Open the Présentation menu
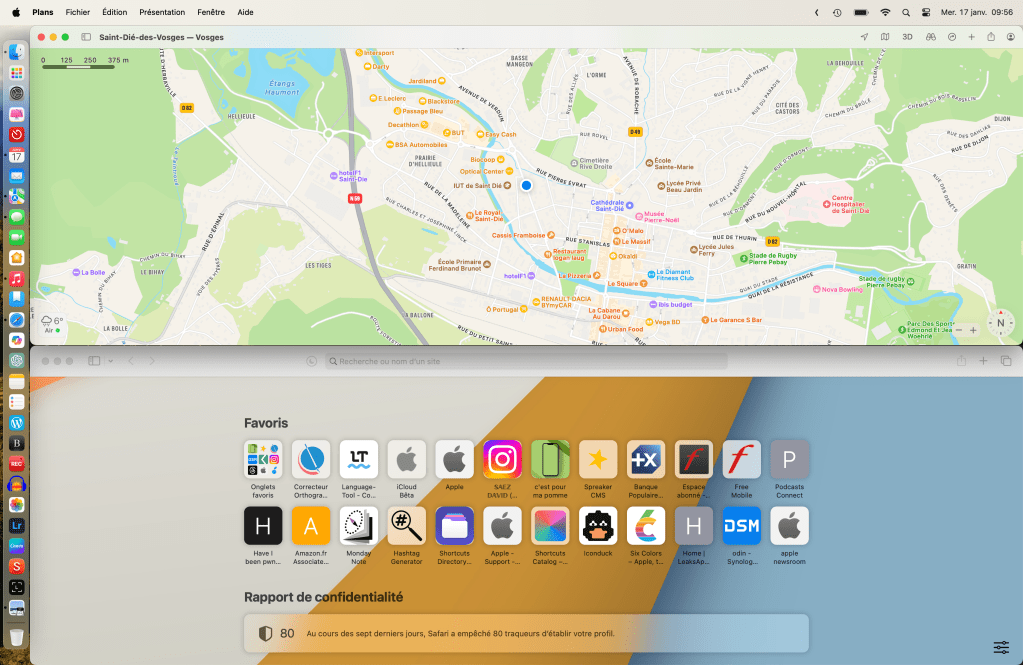 click(x=162, y=12)
